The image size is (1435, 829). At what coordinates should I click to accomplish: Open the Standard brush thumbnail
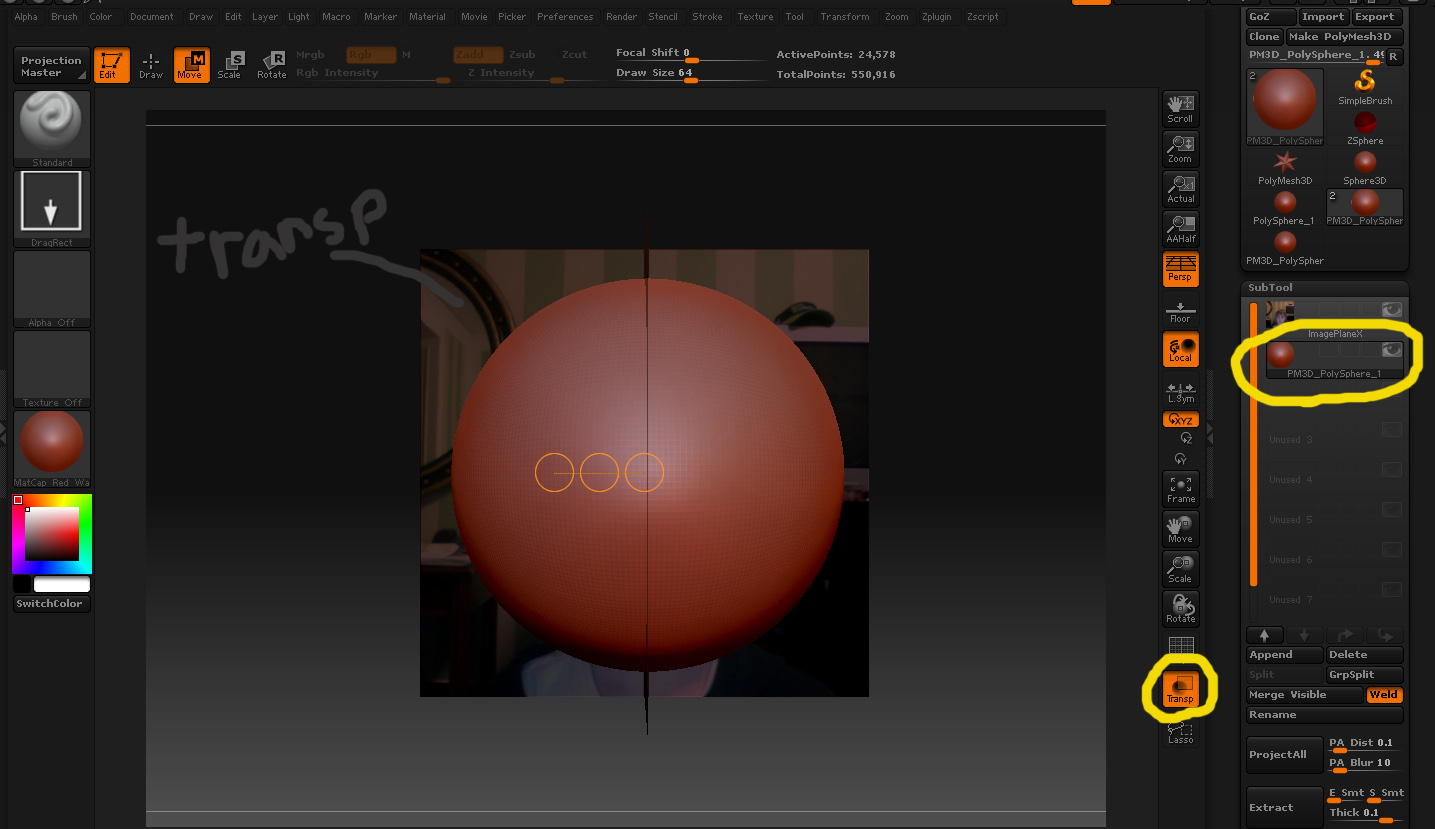[x=52, y=129]
